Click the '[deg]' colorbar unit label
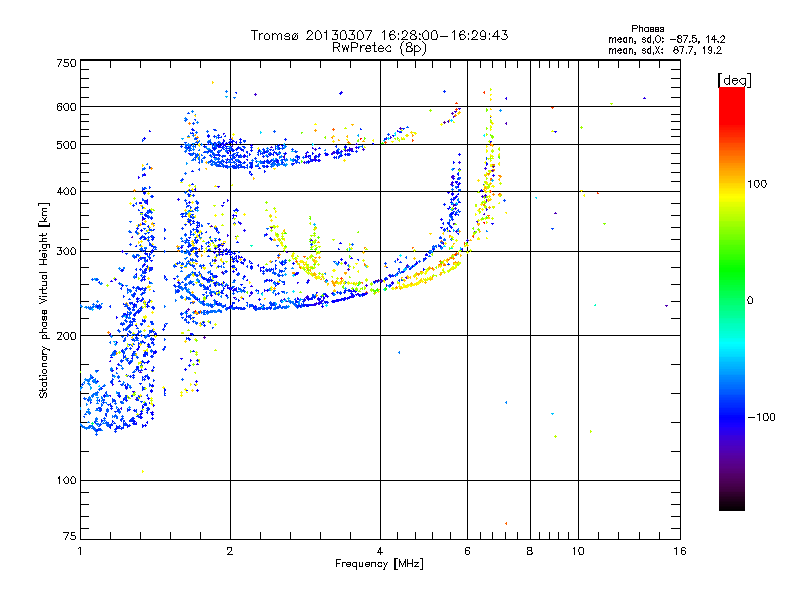This screenshot has width=800, height=600. tap(734, 80)
